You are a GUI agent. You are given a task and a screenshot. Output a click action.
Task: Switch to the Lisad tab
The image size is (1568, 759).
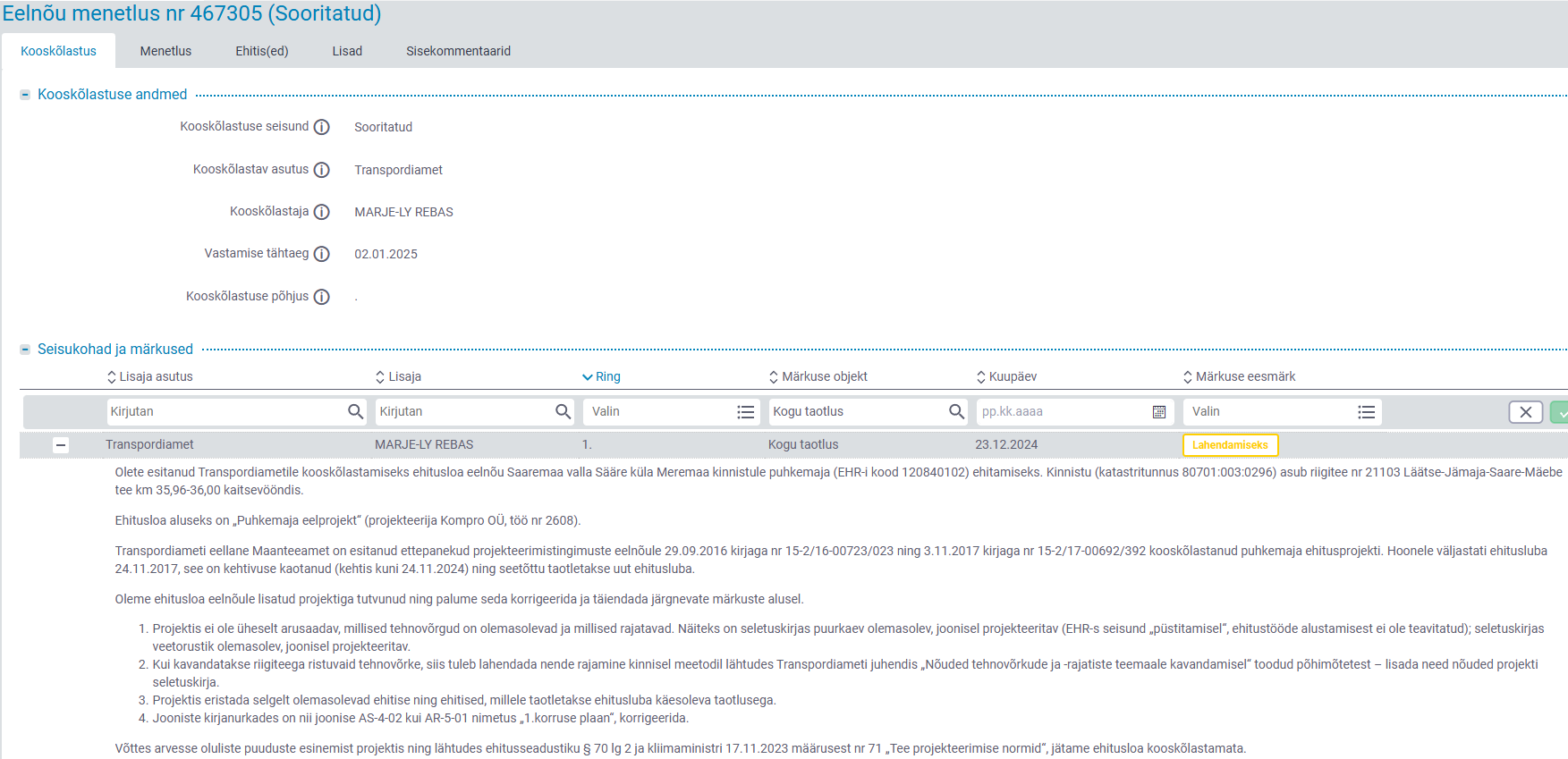(x=347, y=51)
